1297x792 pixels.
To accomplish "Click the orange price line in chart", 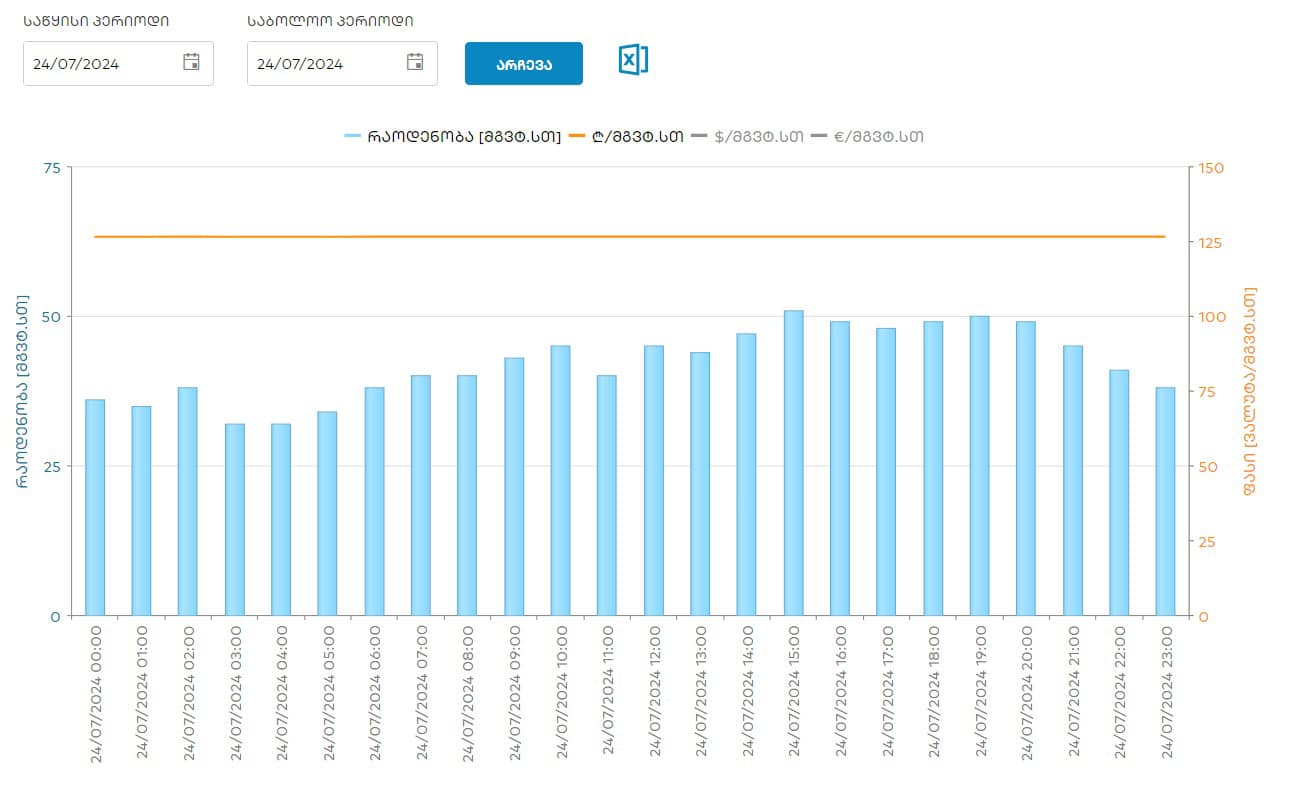I will 630,237.
